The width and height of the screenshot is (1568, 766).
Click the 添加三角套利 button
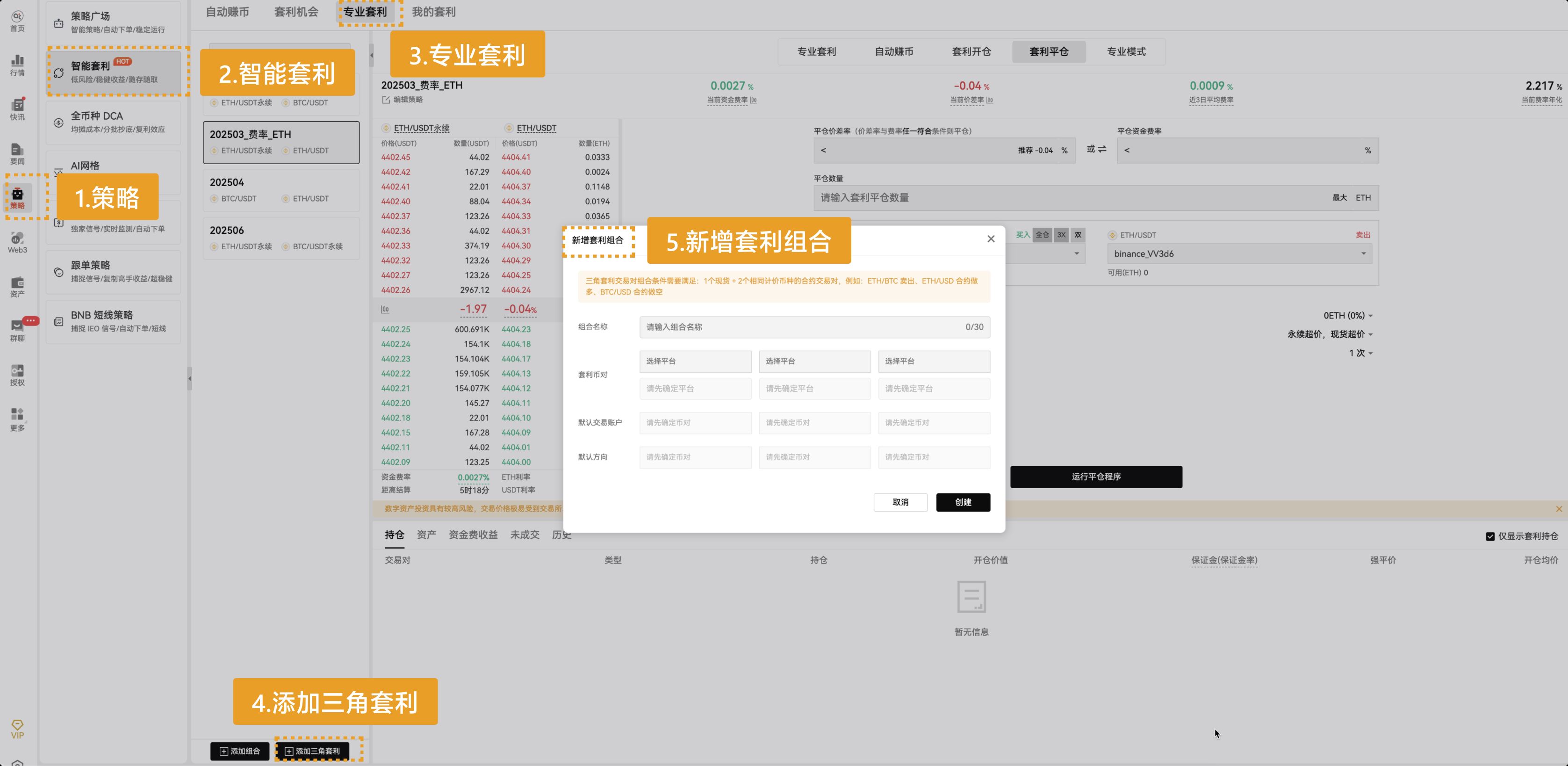(x=312, y=752)
